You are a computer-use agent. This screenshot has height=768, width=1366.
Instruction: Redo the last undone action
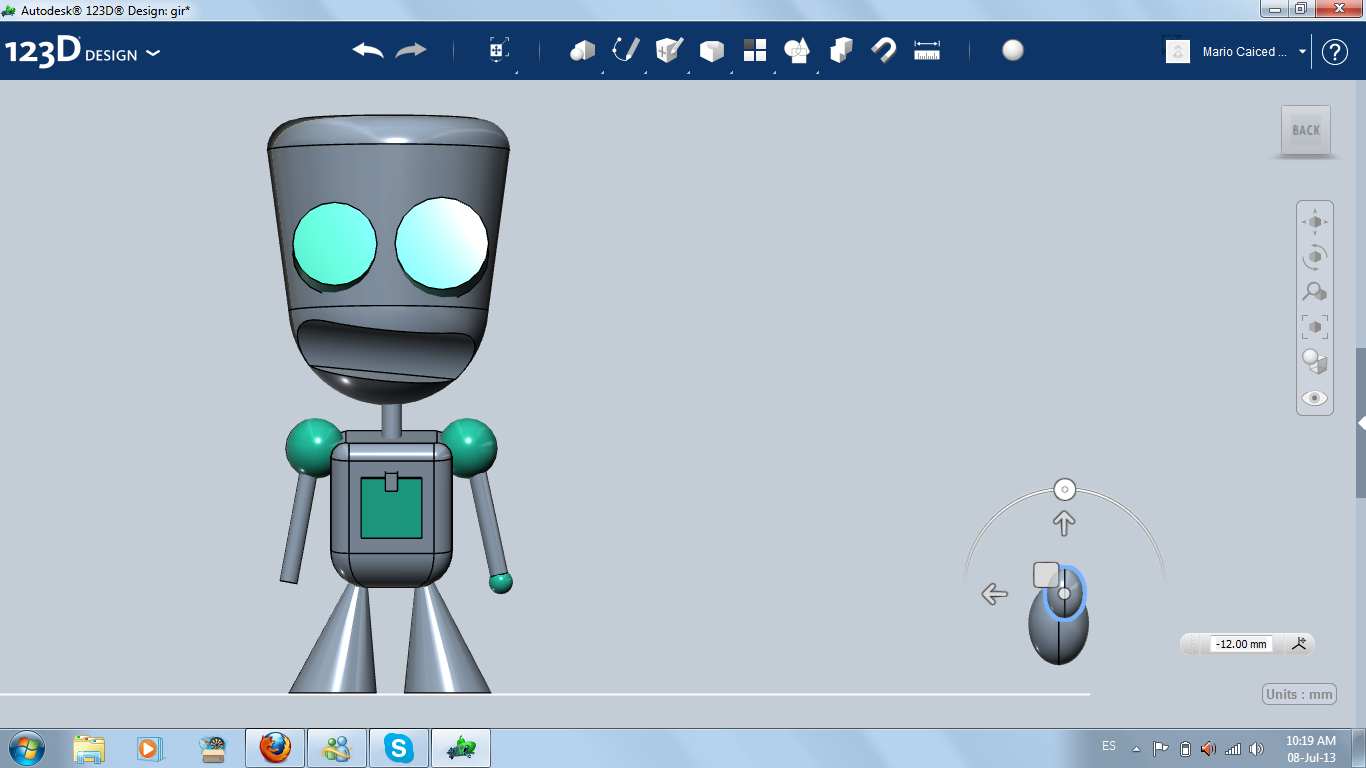coord(411,50)
